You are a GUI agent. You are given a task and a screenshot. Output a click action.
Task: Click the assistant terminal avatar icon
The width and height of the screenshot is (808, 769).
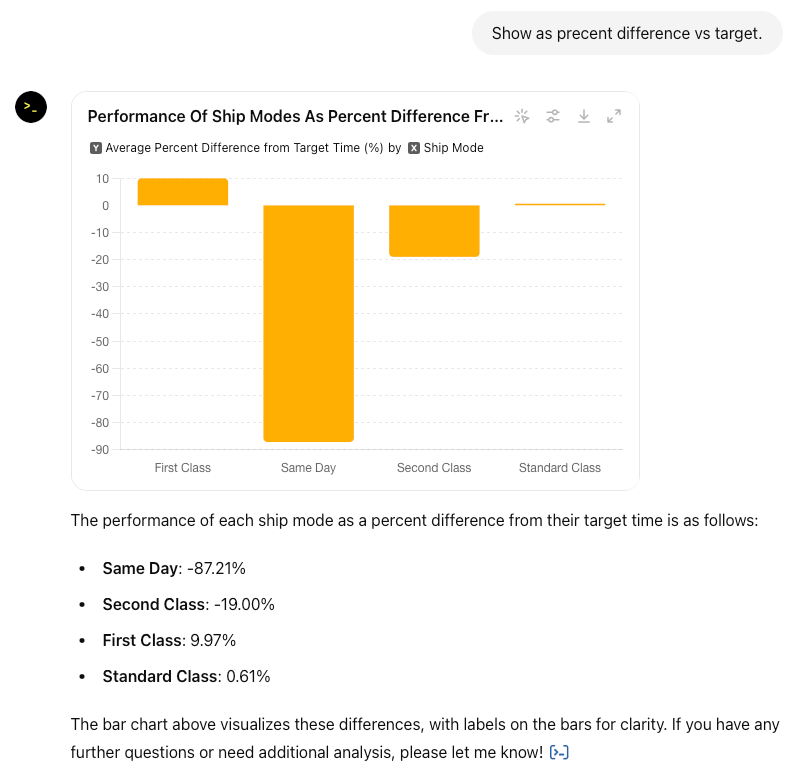click(x=31, y=107)
